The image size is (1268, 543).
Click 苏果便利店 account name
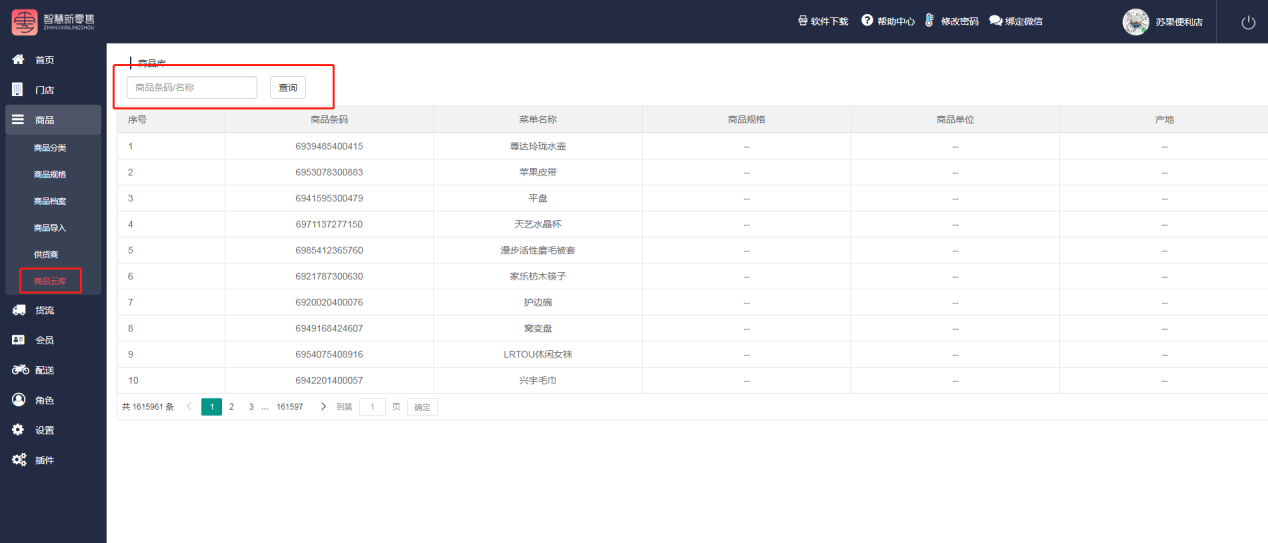(1178, 22)
